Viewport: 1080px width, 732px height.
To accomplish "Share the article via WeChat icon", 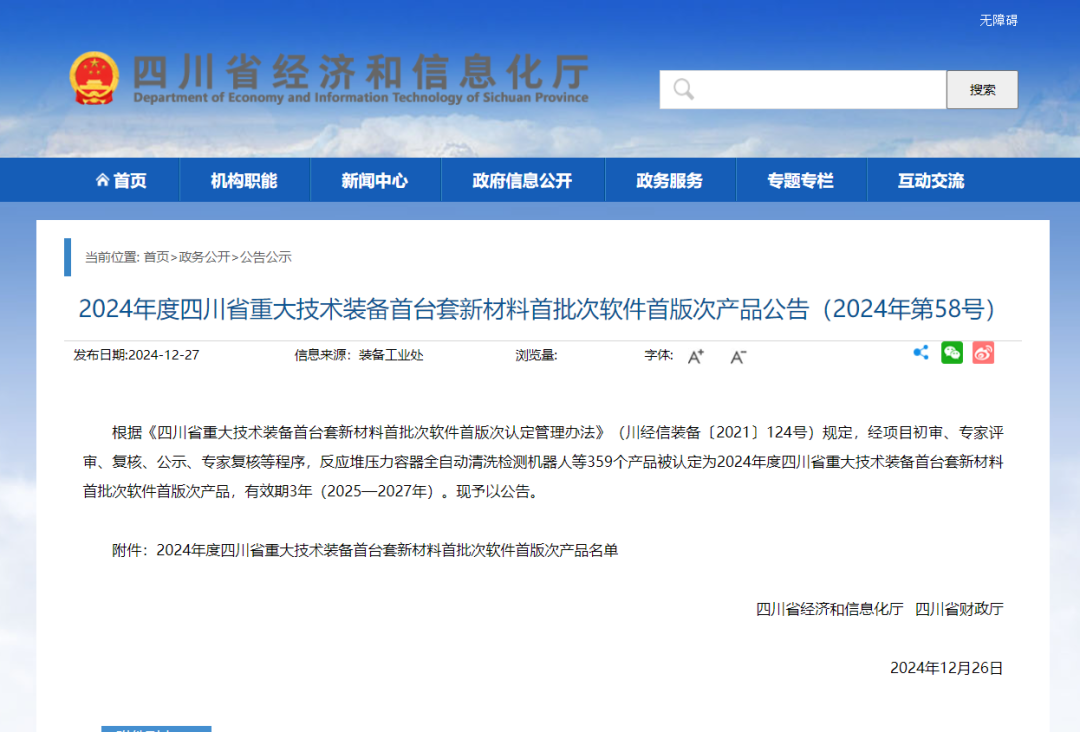I will click(952, 353).
